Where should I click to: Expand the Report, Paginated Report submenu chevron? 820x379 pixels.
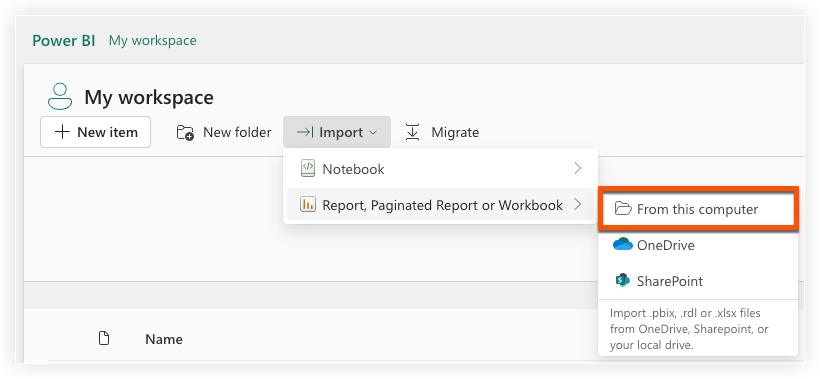(x=577, y=204)
